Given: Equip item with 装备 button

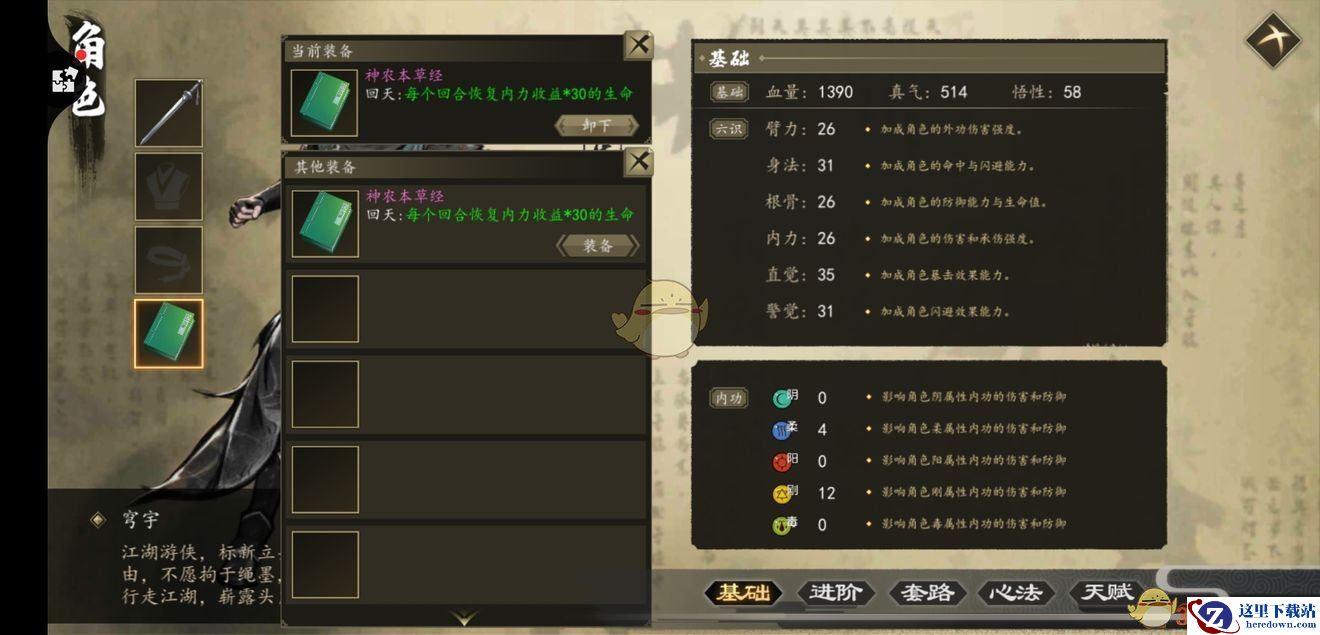Looking at the screenshot, I should coord(597,245).
